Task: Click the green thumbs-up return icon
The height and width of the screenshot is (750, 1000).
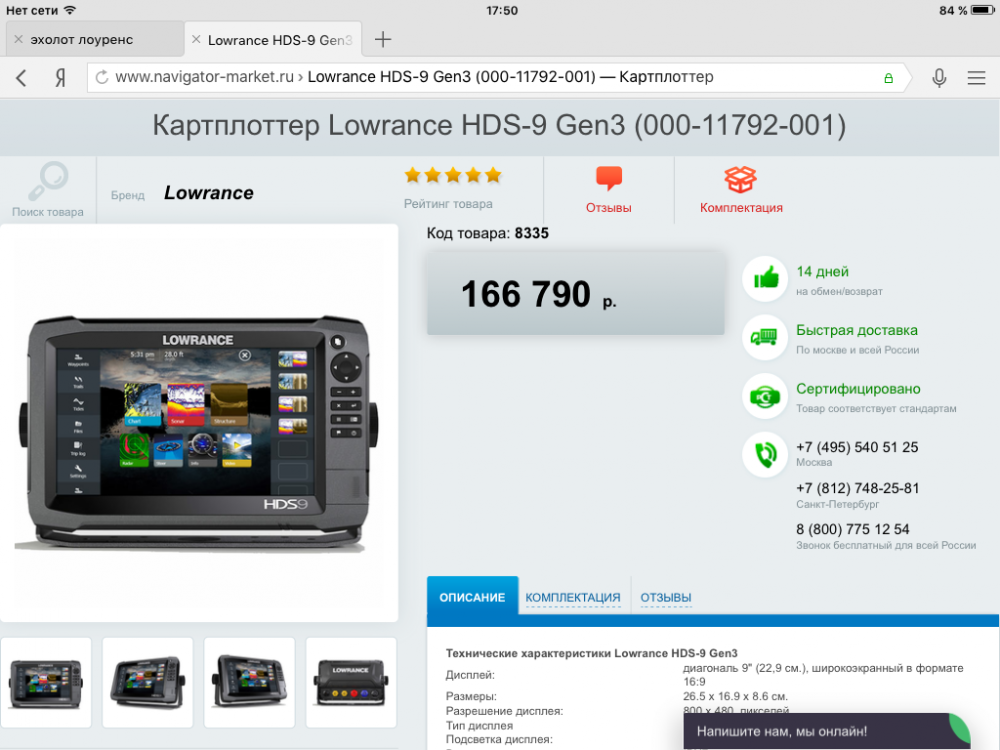Action: 765,279
